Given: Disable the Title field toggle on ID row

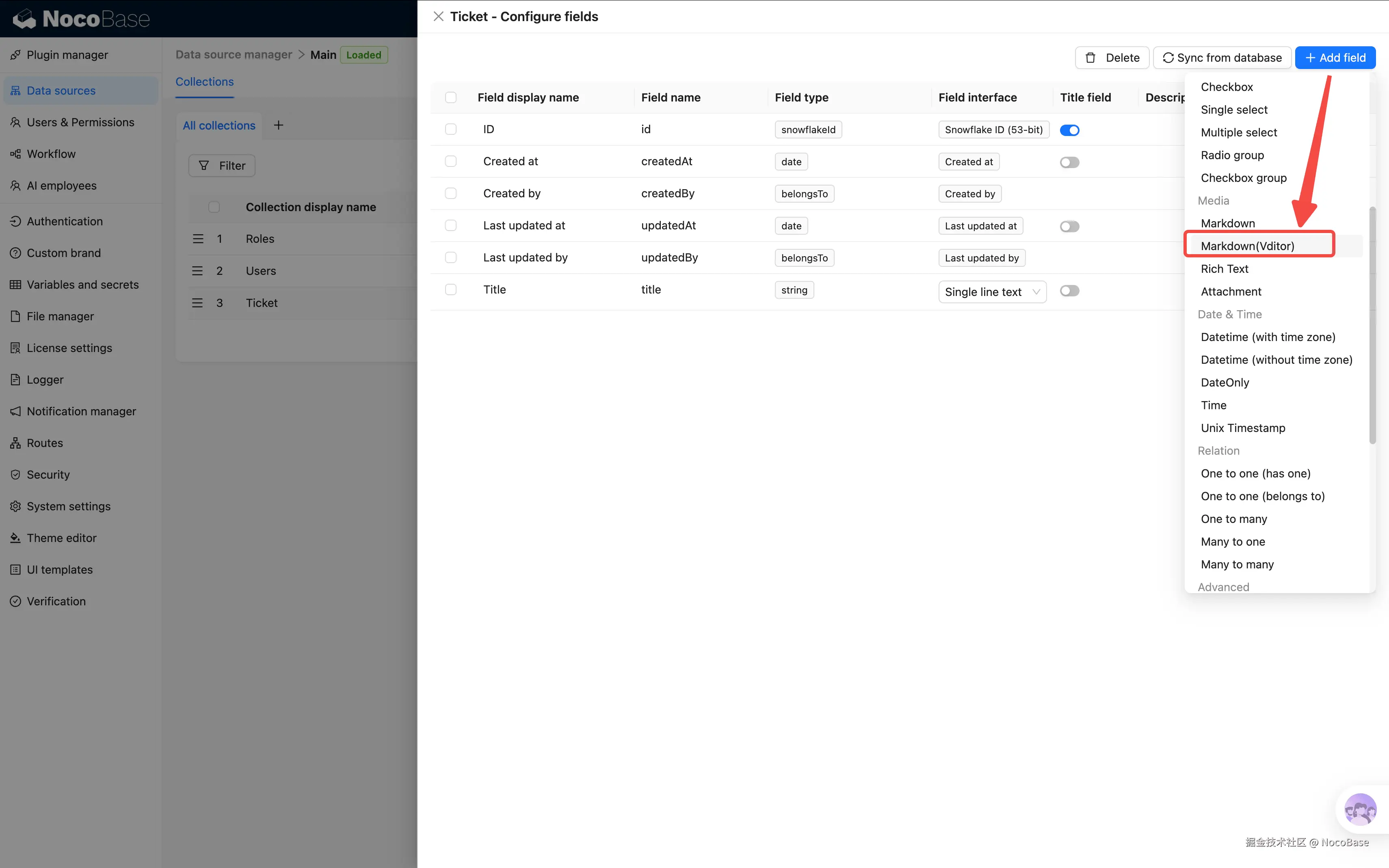Looking at the screenshot, I should (x=1069, y=130).
